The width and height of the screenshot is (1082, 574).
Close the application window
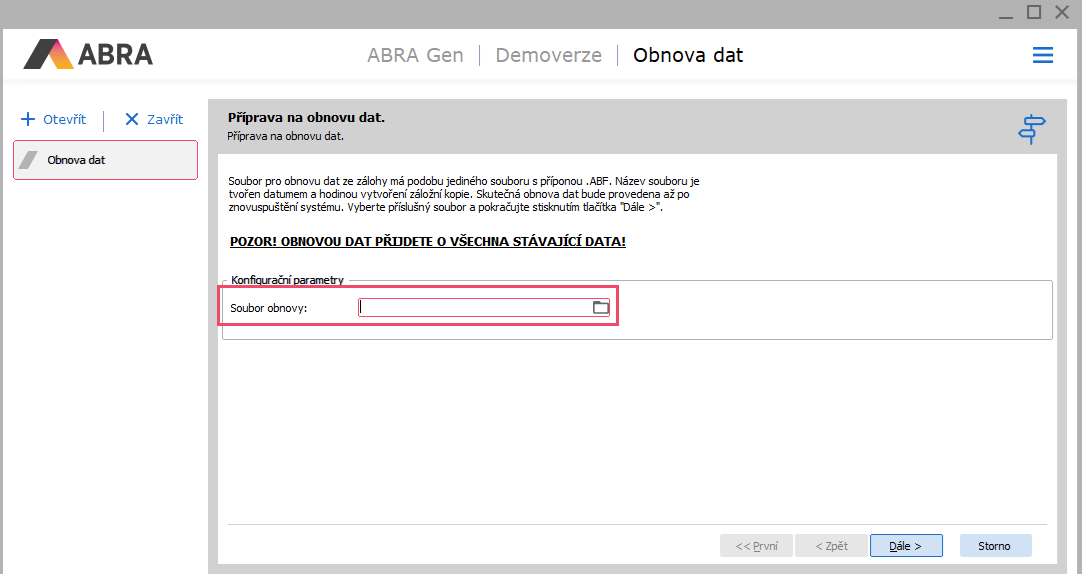coord(1062,12)
